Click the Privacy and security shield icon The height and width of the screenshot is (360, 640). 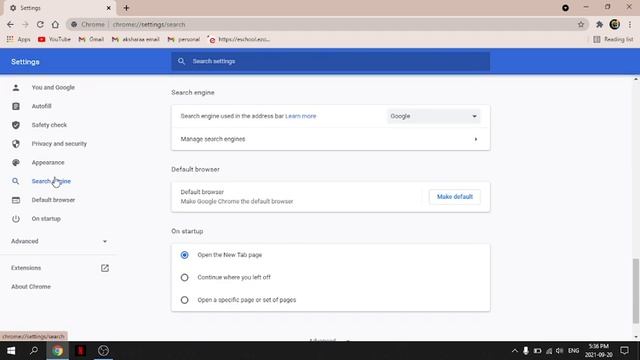[16, 144]
